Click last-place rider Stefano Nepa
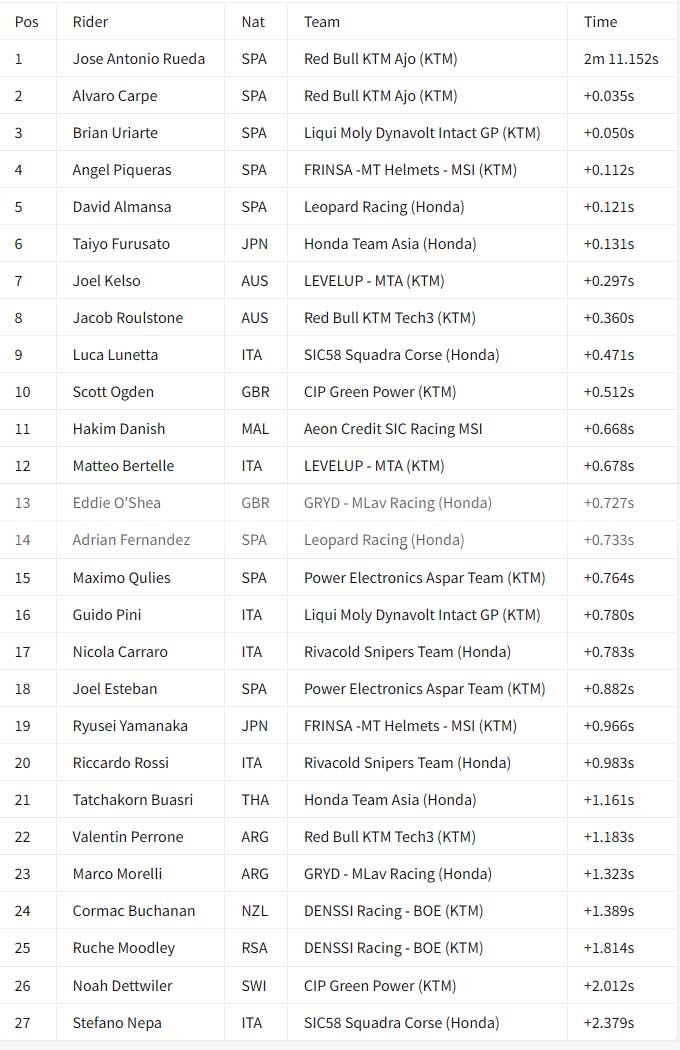 117,1023
